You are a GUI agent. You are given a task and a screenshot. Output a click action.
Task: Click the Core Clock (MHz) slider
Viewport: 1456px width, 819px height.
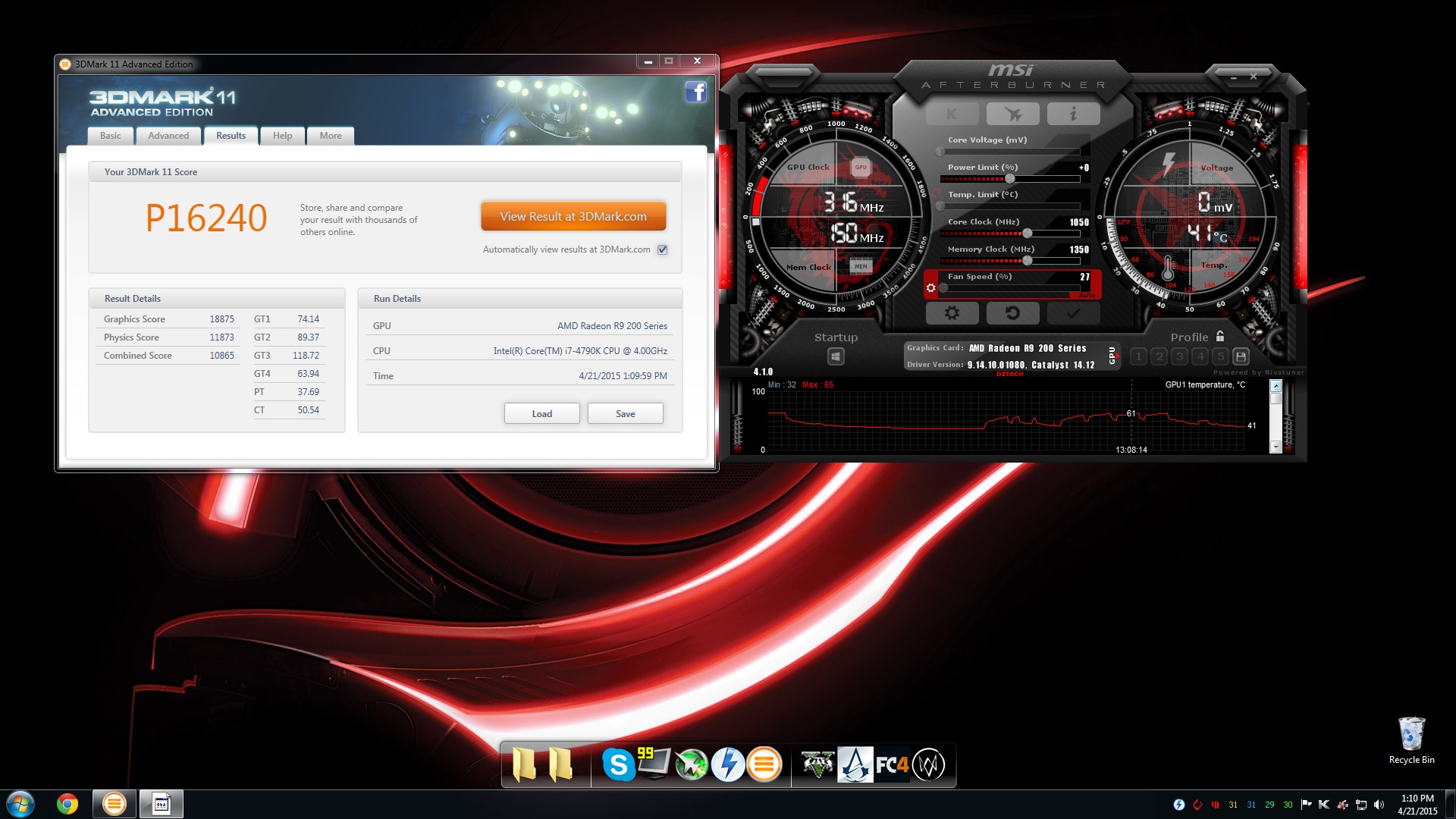click(x=1027, y=234)
